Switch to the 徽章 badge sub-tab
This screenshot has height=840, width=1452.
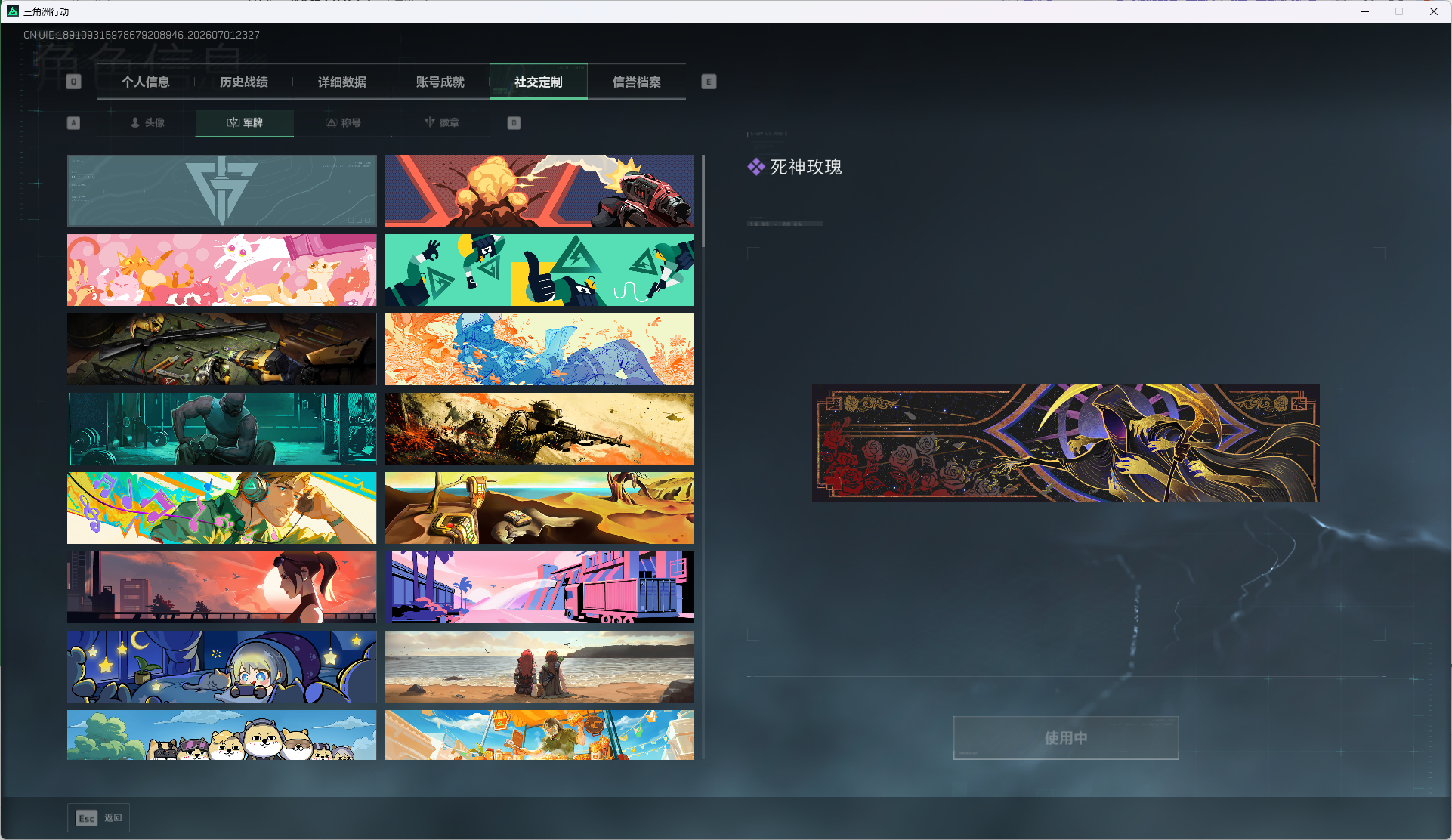pos(441,122)
